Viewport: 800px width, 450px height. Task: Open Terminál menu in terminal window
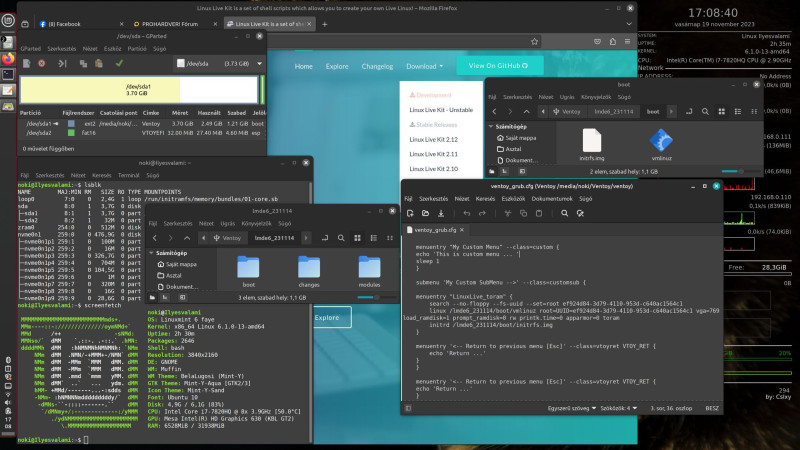pyautogui.click(x=129, y=175)
